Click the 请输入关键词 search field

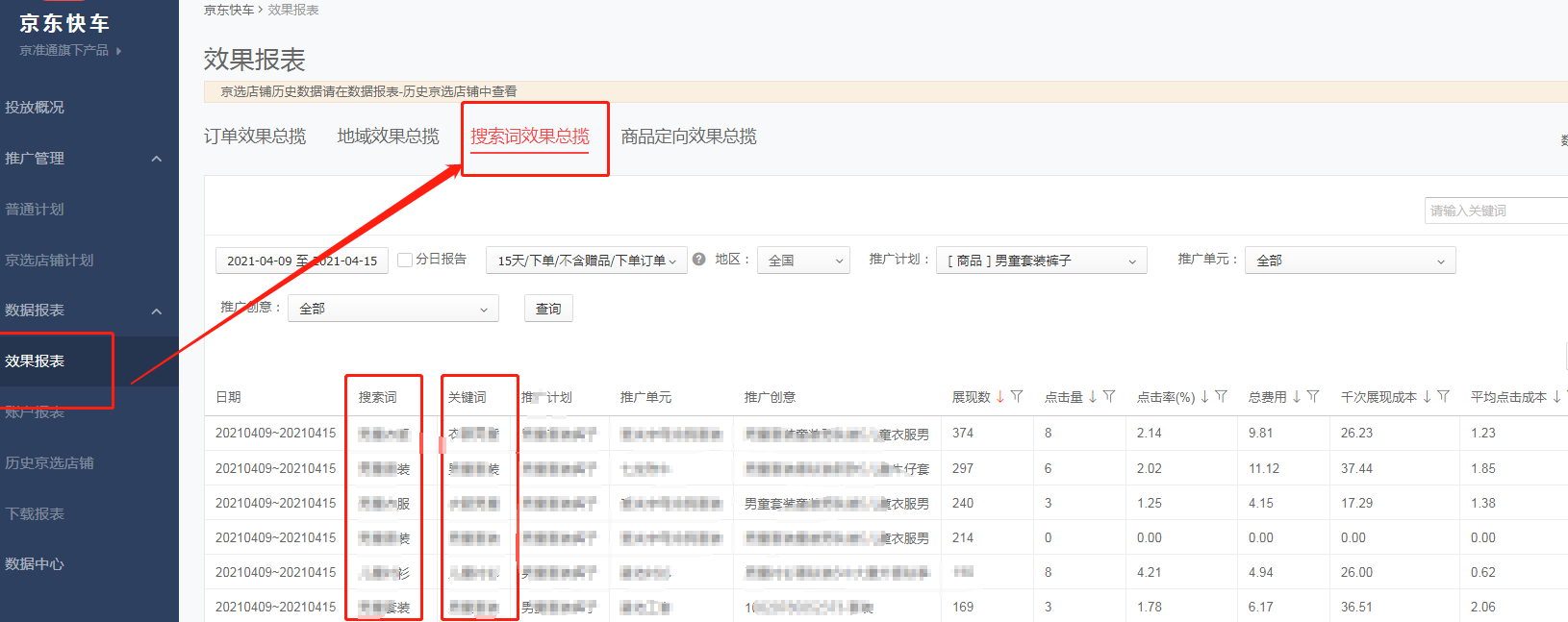pyautogui.click(x=1494, y=211)
